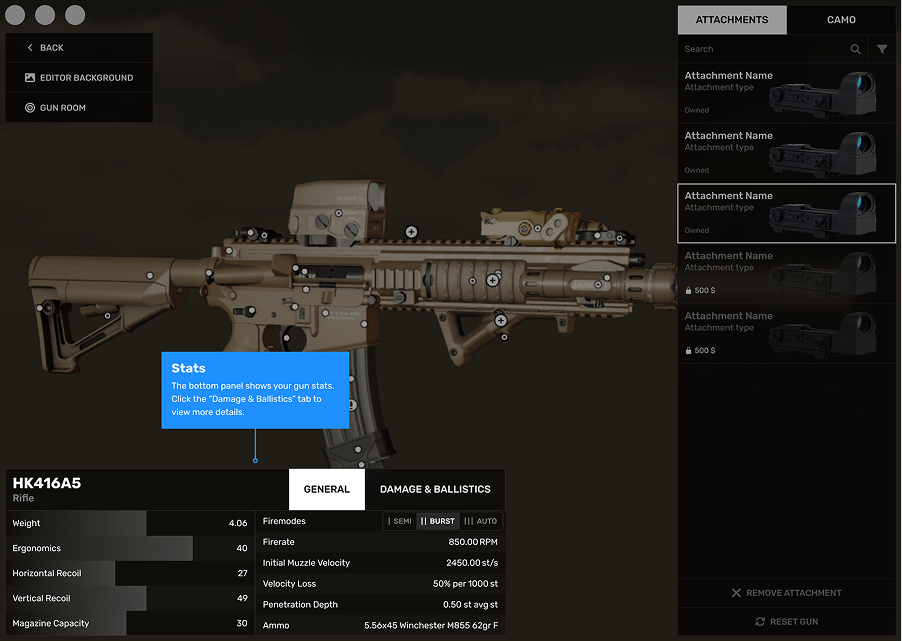Switch to the Attachments tab
The width and height of the screenshot is (902, 641).
(732, 20)
